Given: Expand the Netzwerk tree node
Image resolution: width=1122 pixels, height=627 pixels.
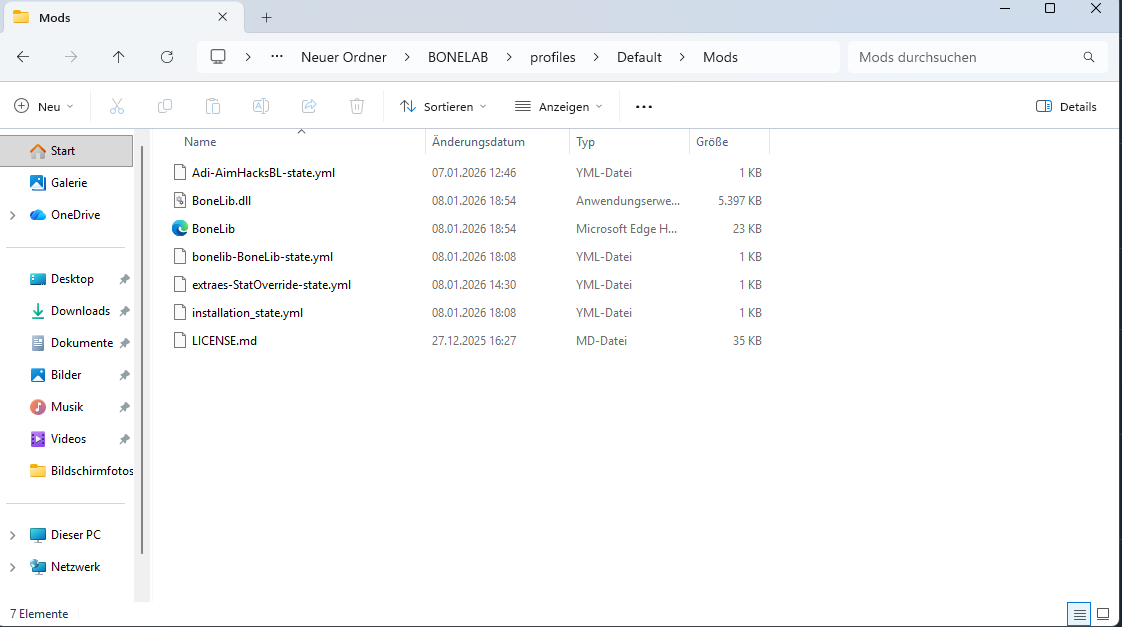Looking at the screenshot, I should [x=12, y=567].
